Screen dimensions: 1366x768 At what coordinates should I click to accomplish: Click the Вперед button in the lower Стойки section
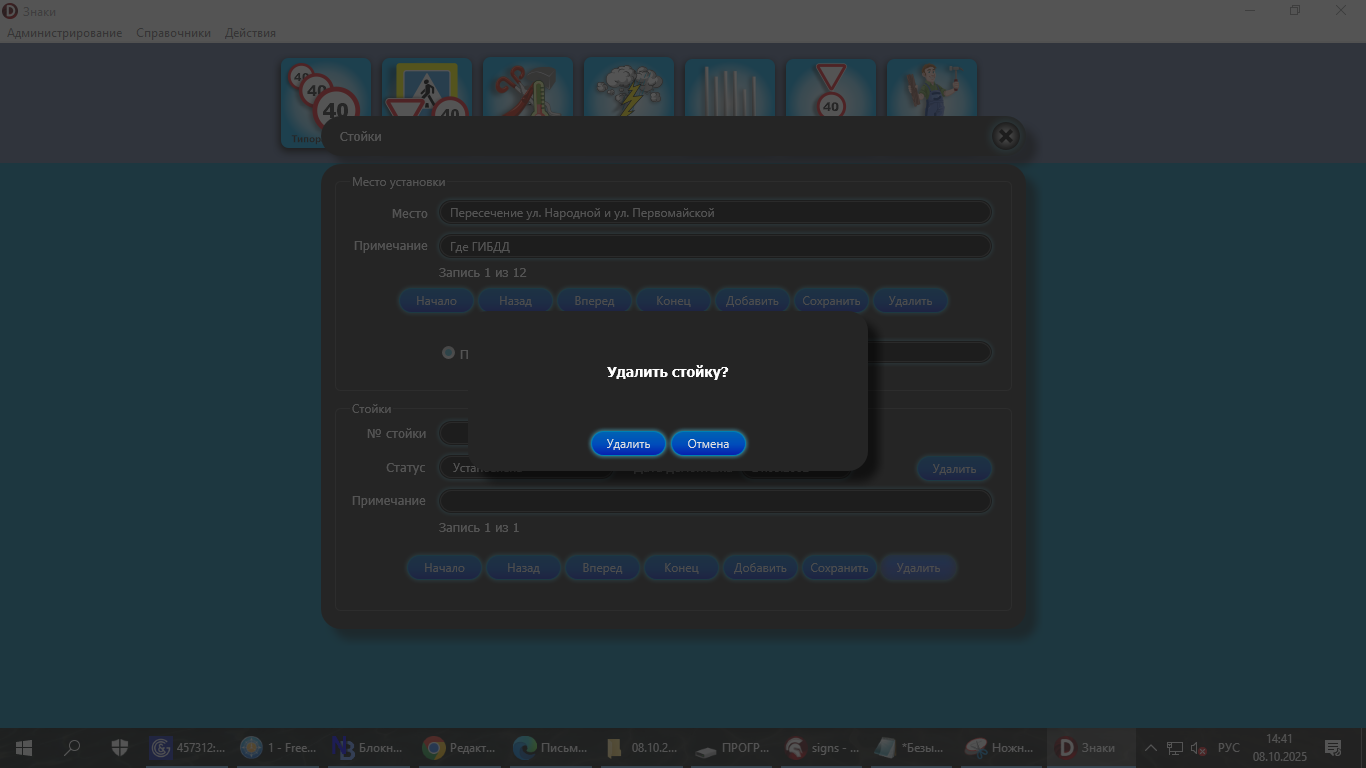click(602, 568)
